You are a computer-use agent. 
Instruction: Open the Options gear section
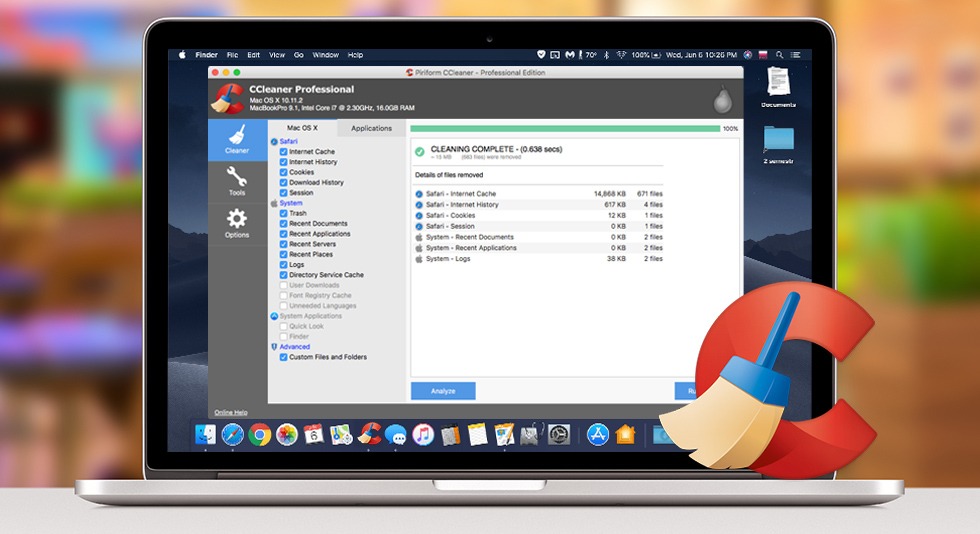237,224
